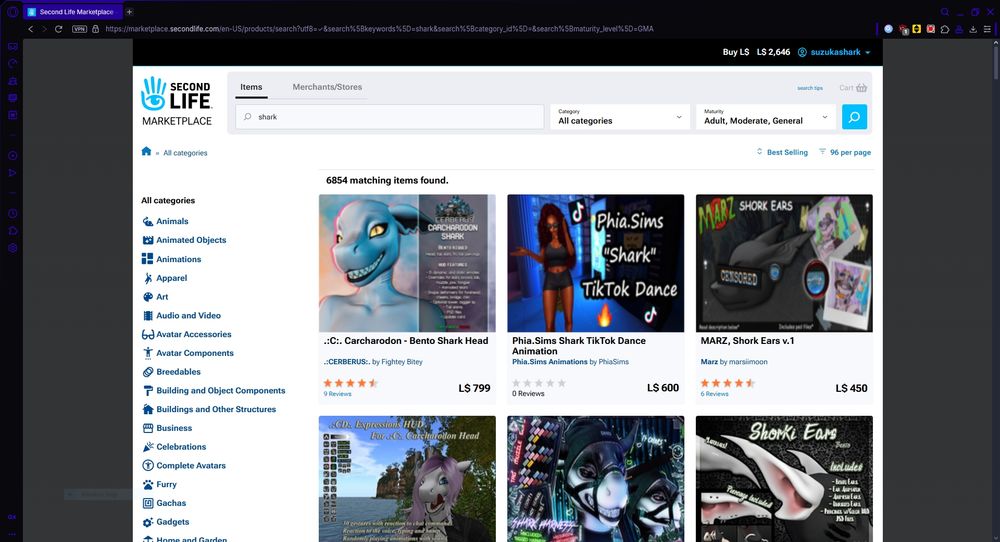
Task: Open the MARZ Shork Ears product image
Action: 784,263
